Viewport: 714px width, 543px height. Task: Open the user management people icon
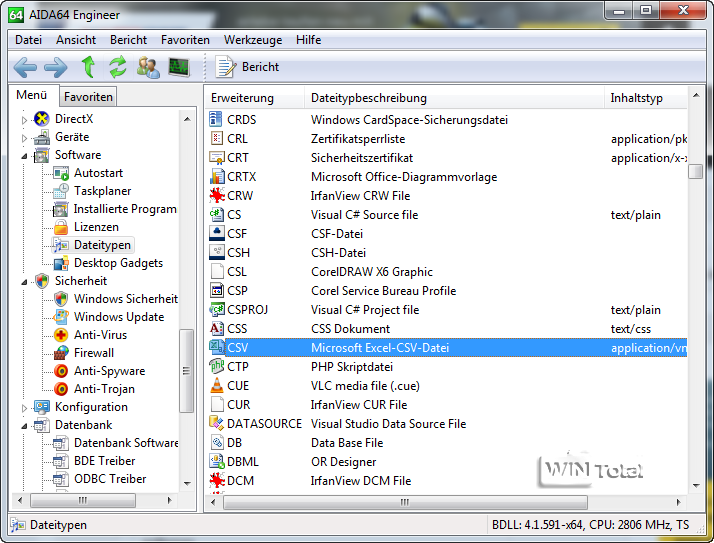coord(148,67)
